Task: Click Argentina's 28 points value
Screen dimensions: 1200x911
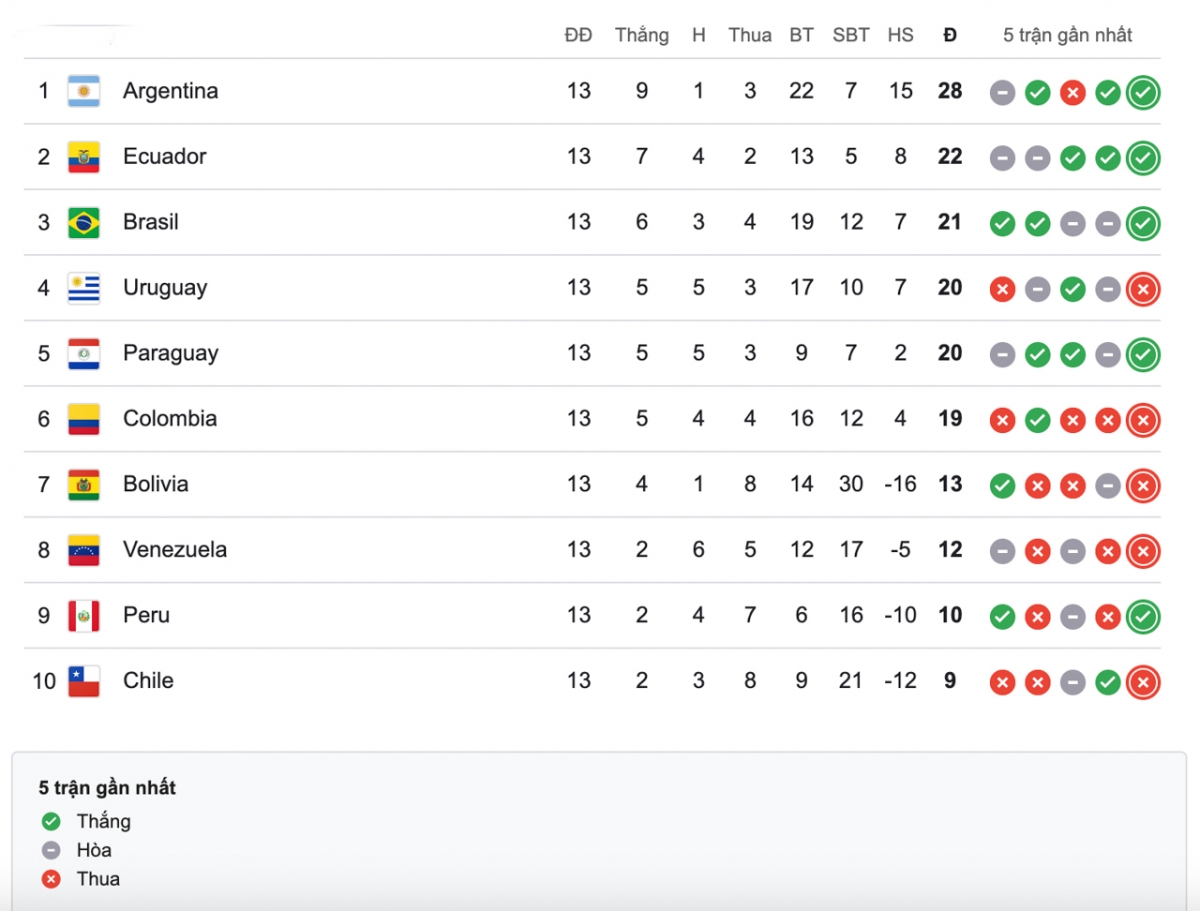Action: (x=950, y=91)
